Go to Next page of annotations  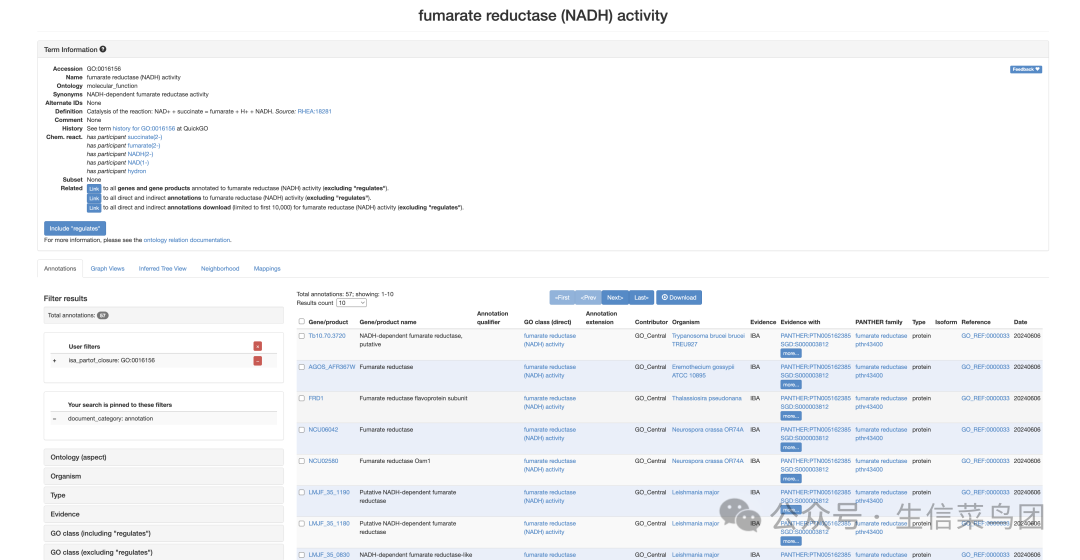pyautogui.click(x=615, y=298)
